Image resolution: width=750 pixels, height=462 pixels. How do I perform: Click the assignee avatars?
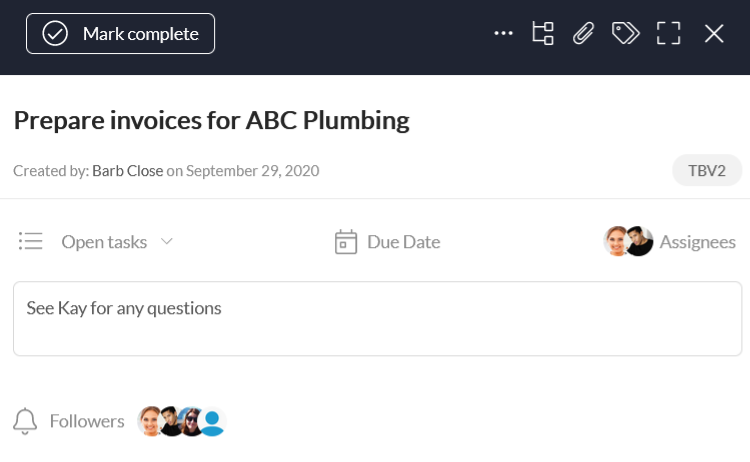(x=628, y=241)
